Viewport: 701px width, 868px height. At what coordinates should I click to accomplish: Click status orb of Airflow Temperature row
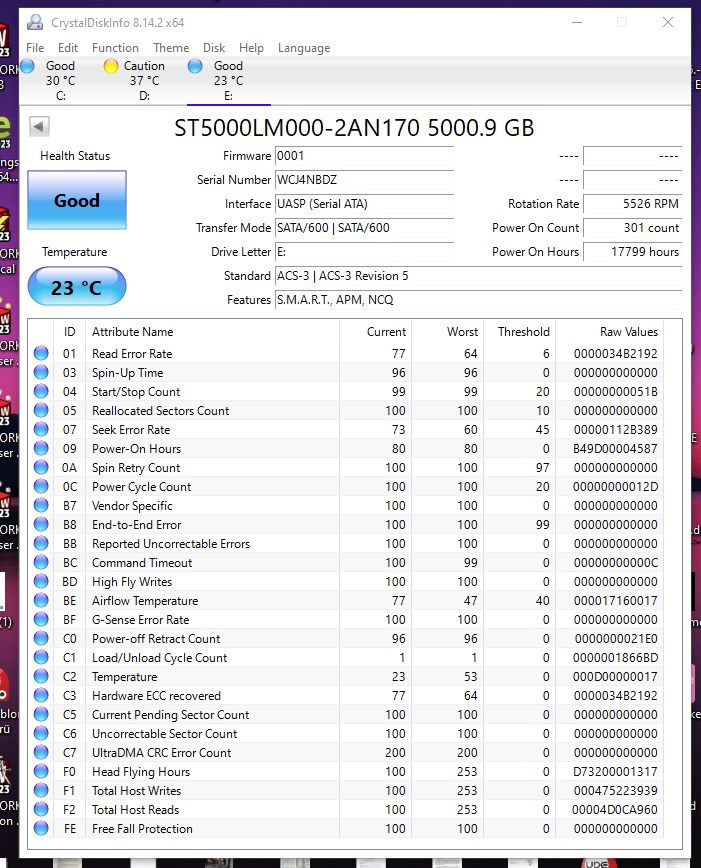pos(41,600)
